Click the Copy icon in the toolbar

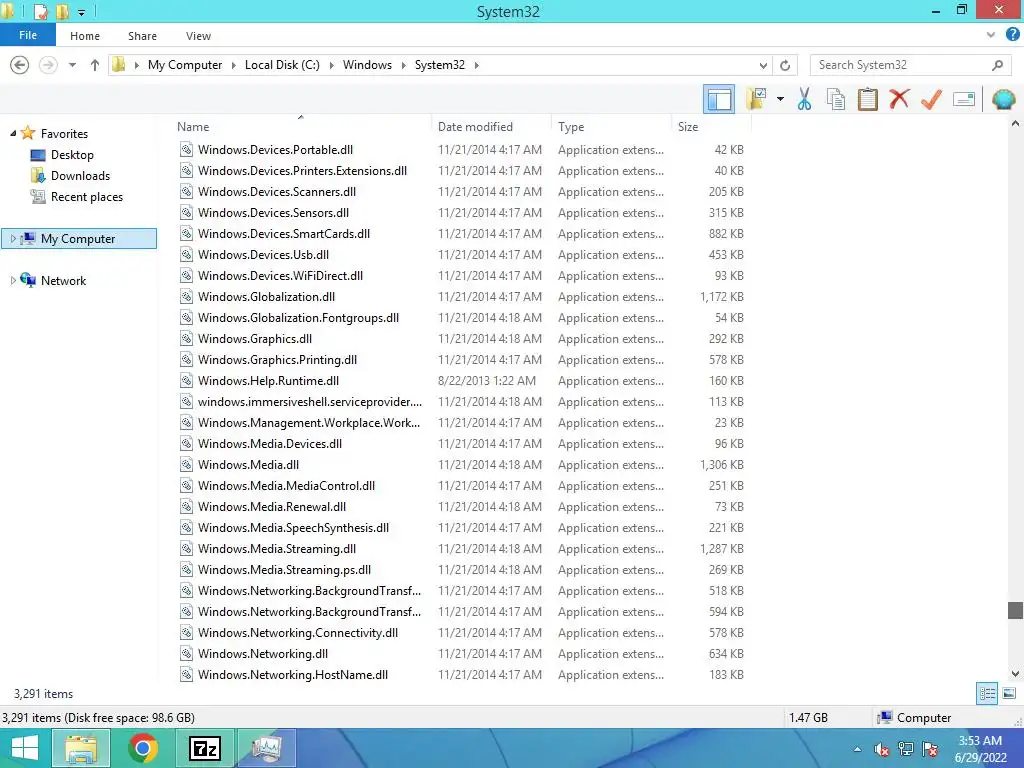pyautogui.click(x=836, y=99)
